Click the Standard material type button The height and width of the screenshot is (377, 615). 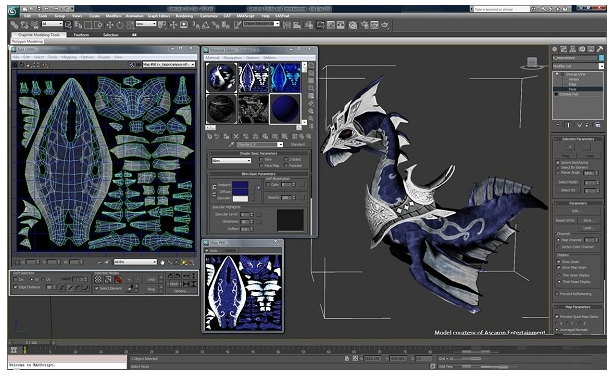298,144
